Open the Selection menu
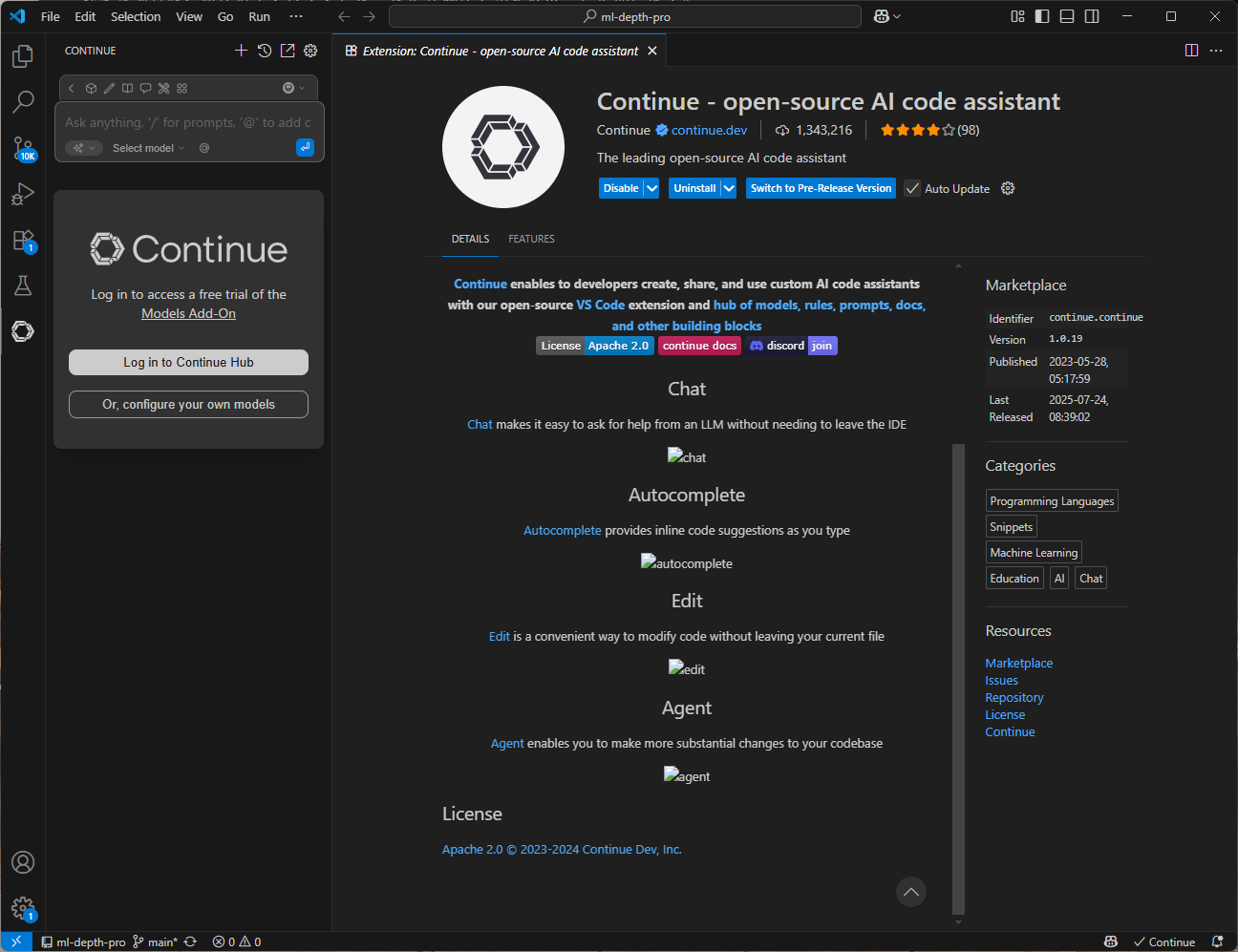This screenshot has height=952, width=1238. tap(136, 16)
